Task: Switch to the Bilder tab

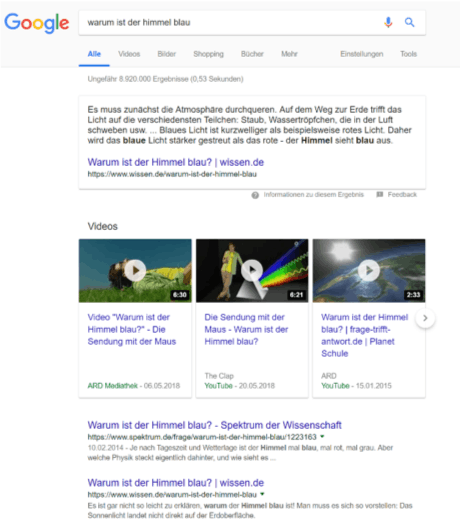Action: tap(167, 54)
